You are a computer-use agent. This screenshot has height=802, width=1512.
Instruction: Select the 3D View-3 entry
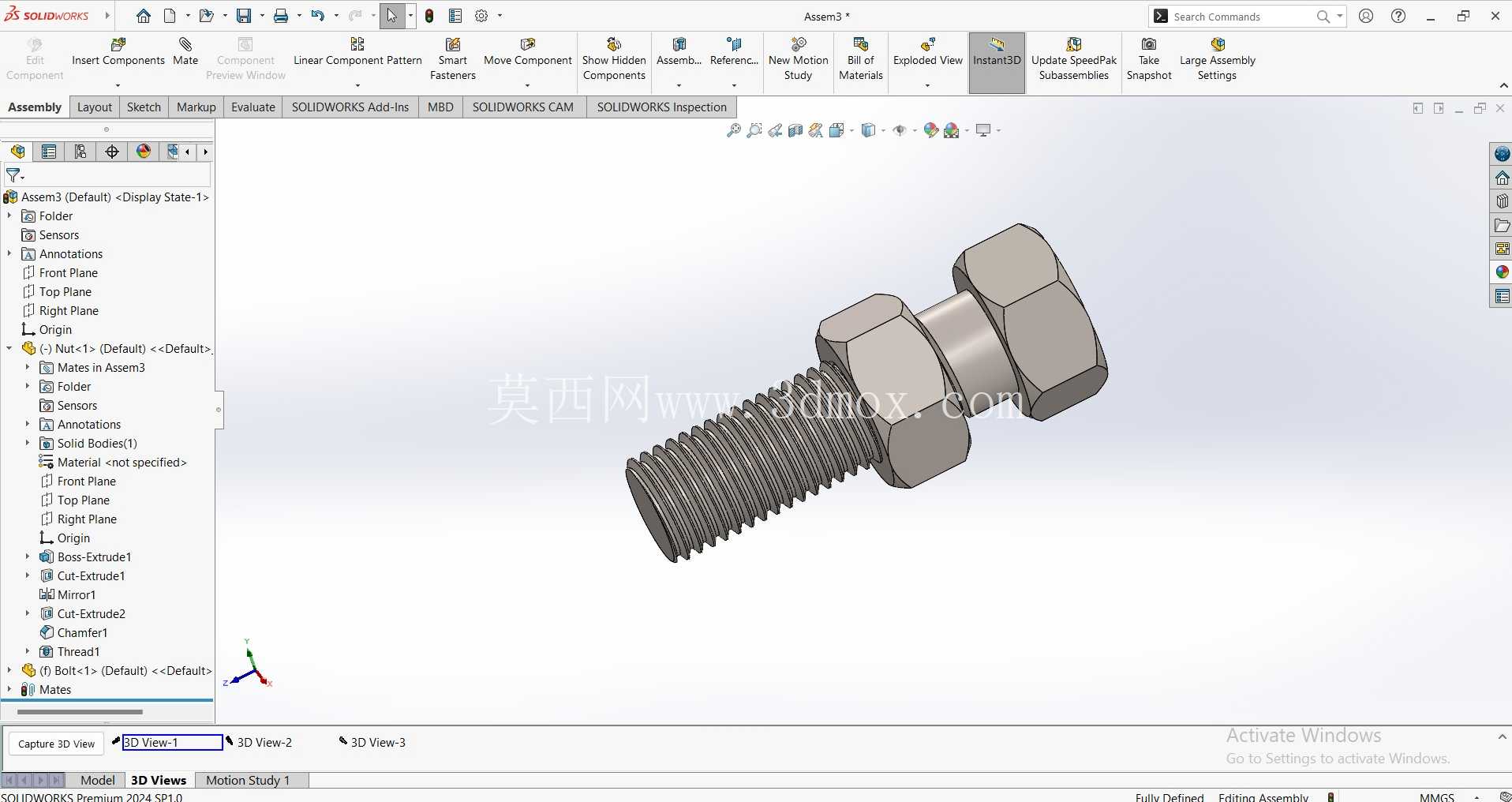click(378, 743)
